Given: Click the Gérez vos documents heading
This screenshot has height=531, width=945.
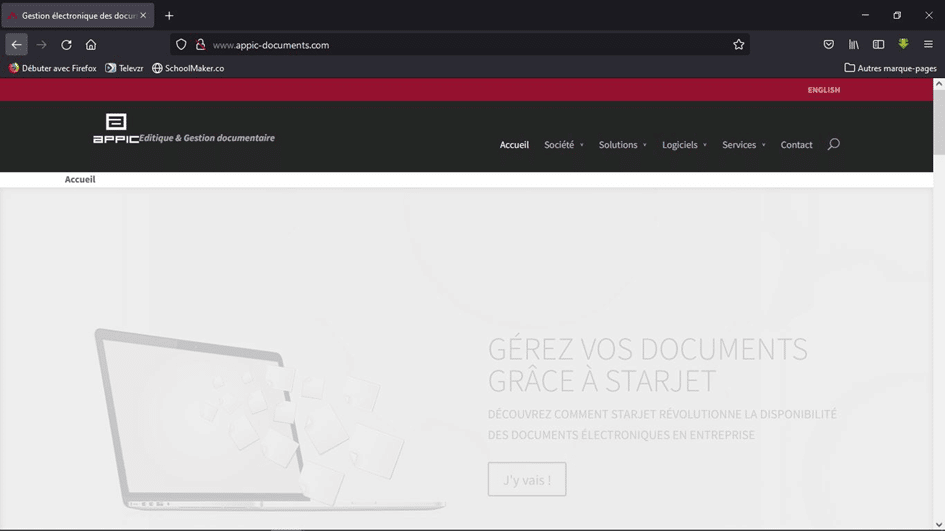Looking at the screenshot, I should click(x=647, y=365).
